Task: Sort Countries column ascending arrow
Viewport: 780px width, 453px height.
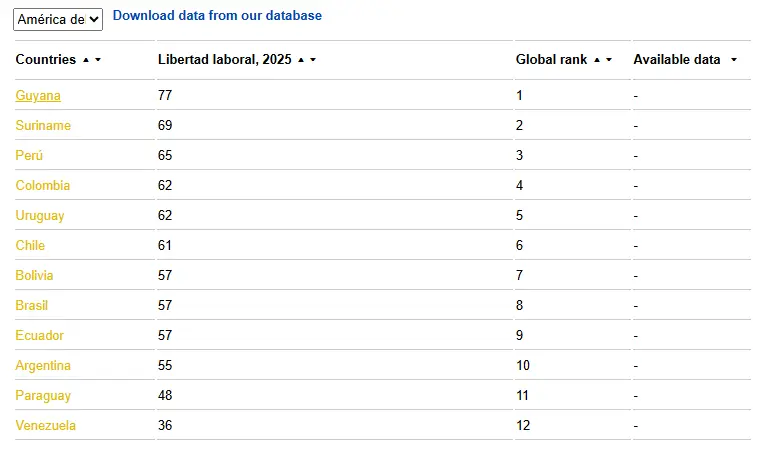Action: 86,60
